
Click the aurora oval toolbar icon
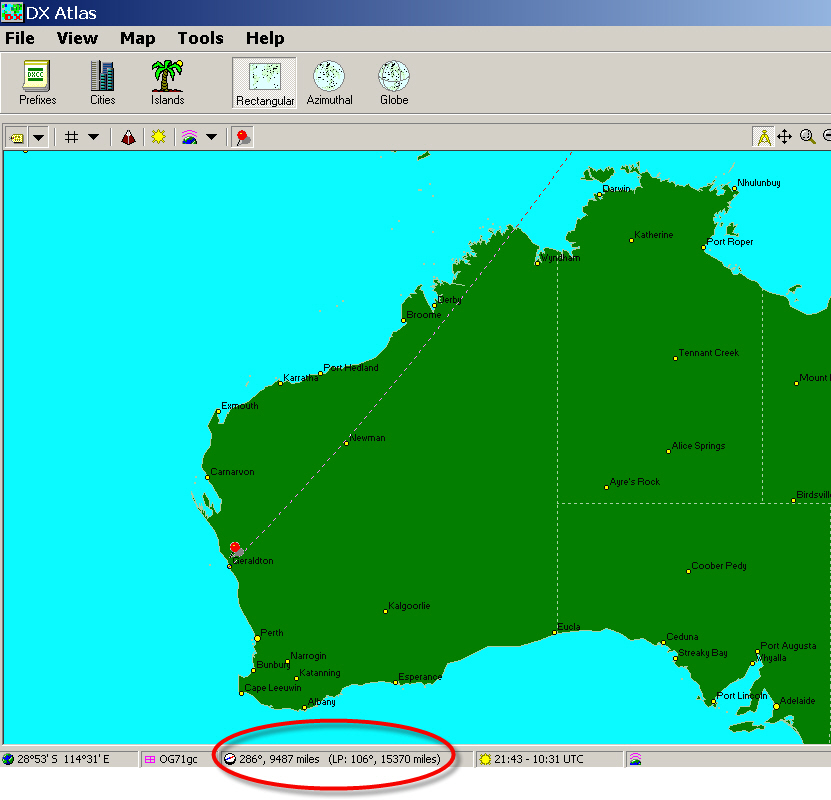tap(128, 136)
